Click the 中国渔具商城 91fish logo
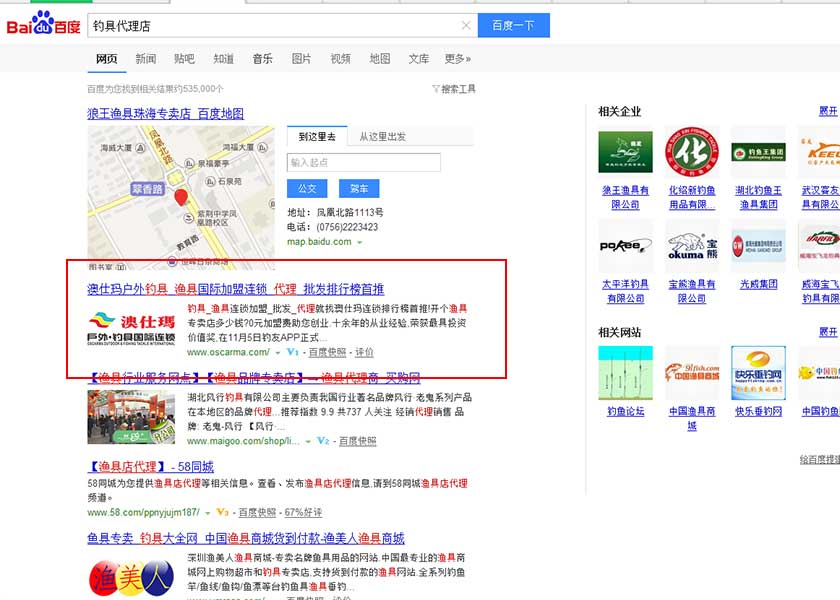This screenshot has height=600, width=840. 692,372
